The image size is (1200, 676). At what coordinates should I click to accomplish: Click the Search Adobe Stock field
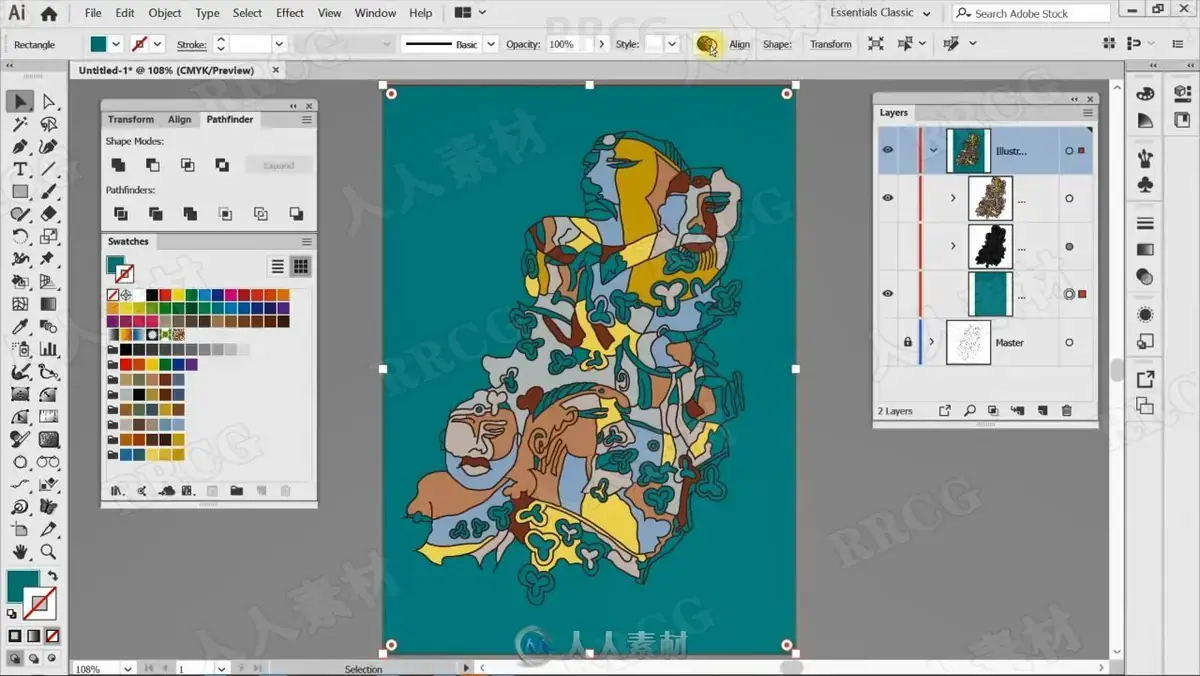click(x=1031, y=13)
